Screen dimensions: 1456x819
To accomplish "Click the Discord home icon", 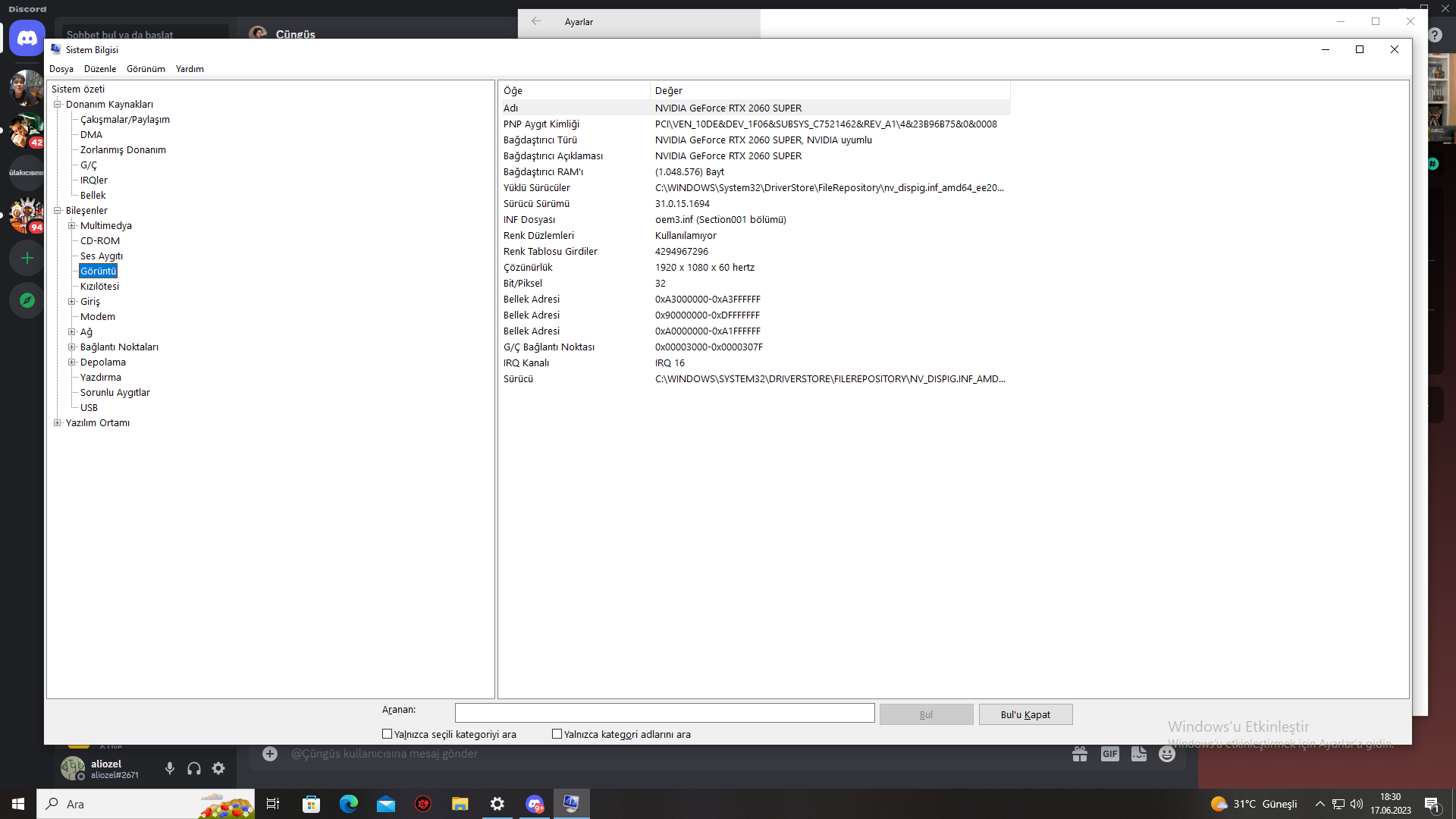I will click(27, 38).
